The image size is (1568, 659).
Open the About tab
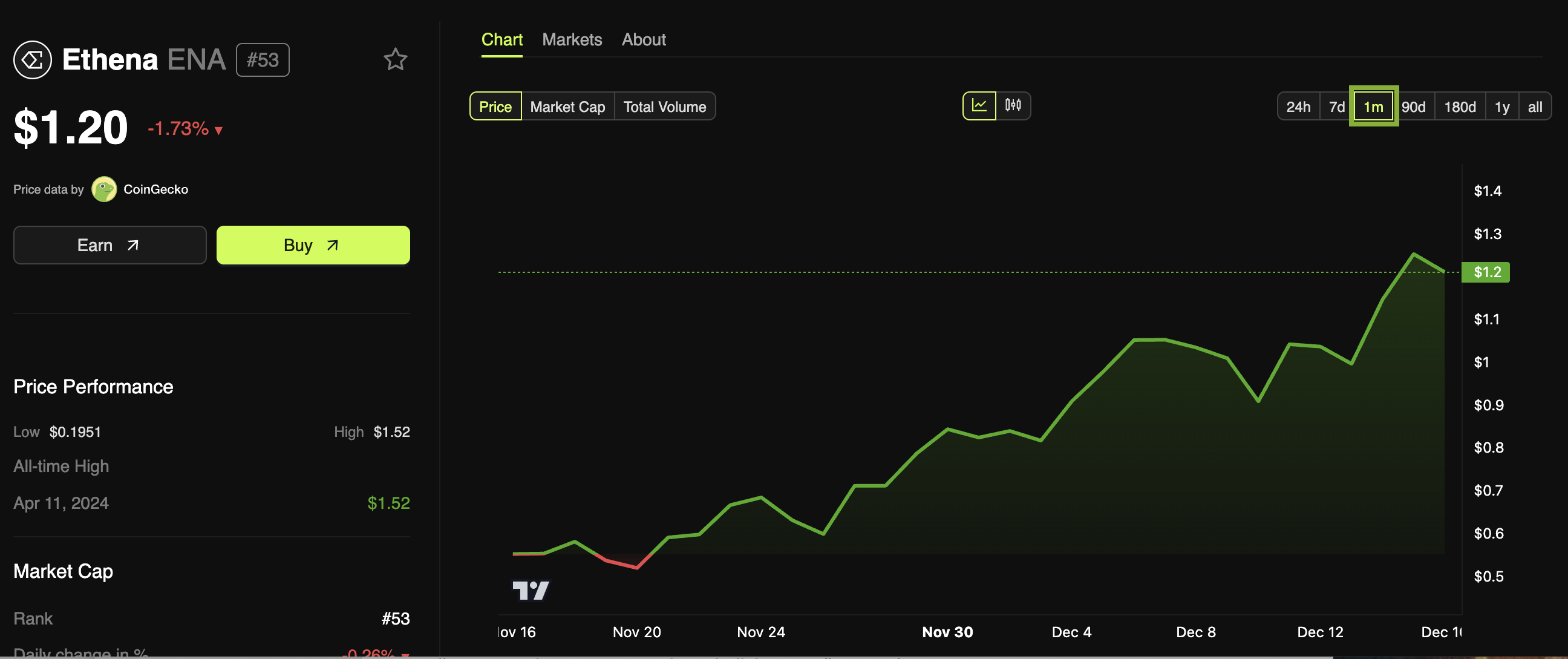644,39
